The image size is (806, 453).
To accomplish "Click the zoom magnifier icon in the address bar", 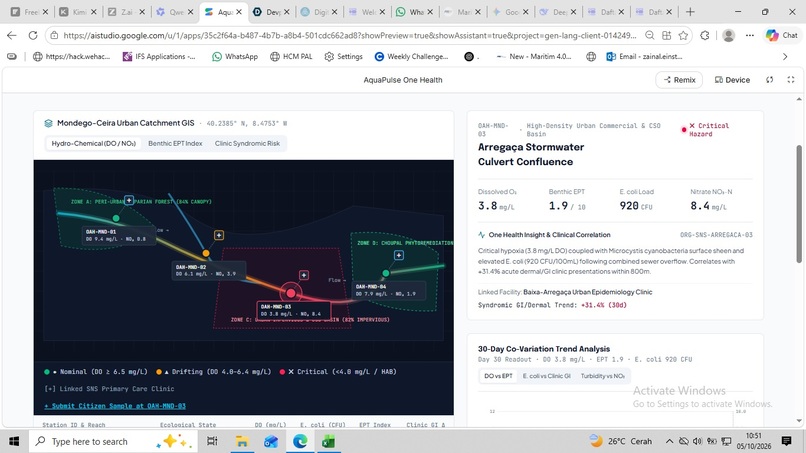I will tap(650, 35).
